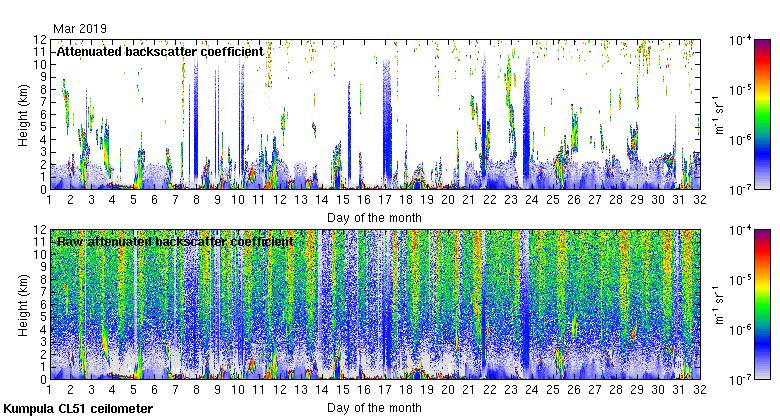Select the 'Attenuated backscatter coefficient' top plot title

160,51
